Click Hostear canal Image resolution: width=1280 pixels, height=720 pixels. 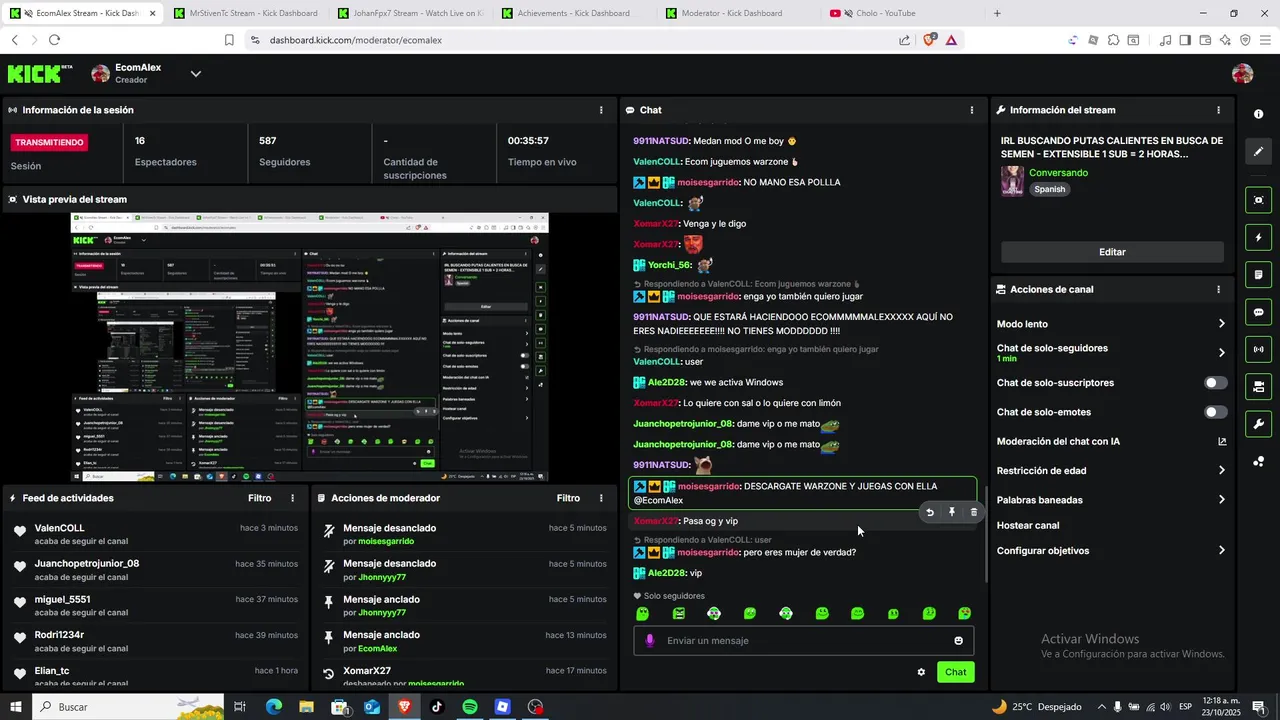(x=1028, y=525)
